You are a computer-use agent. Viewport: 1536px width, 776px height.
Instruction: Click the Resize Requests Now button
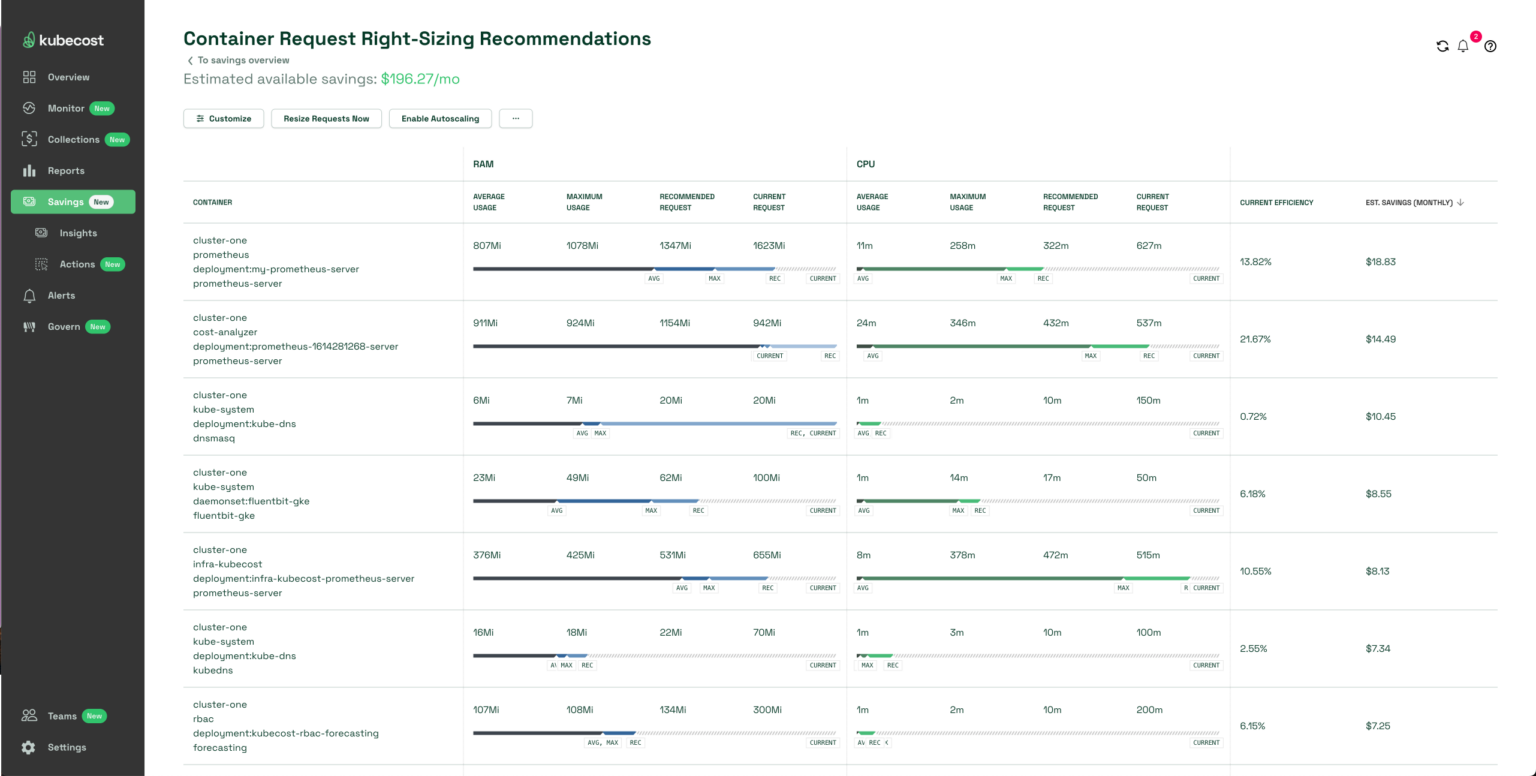pos(326,118)
